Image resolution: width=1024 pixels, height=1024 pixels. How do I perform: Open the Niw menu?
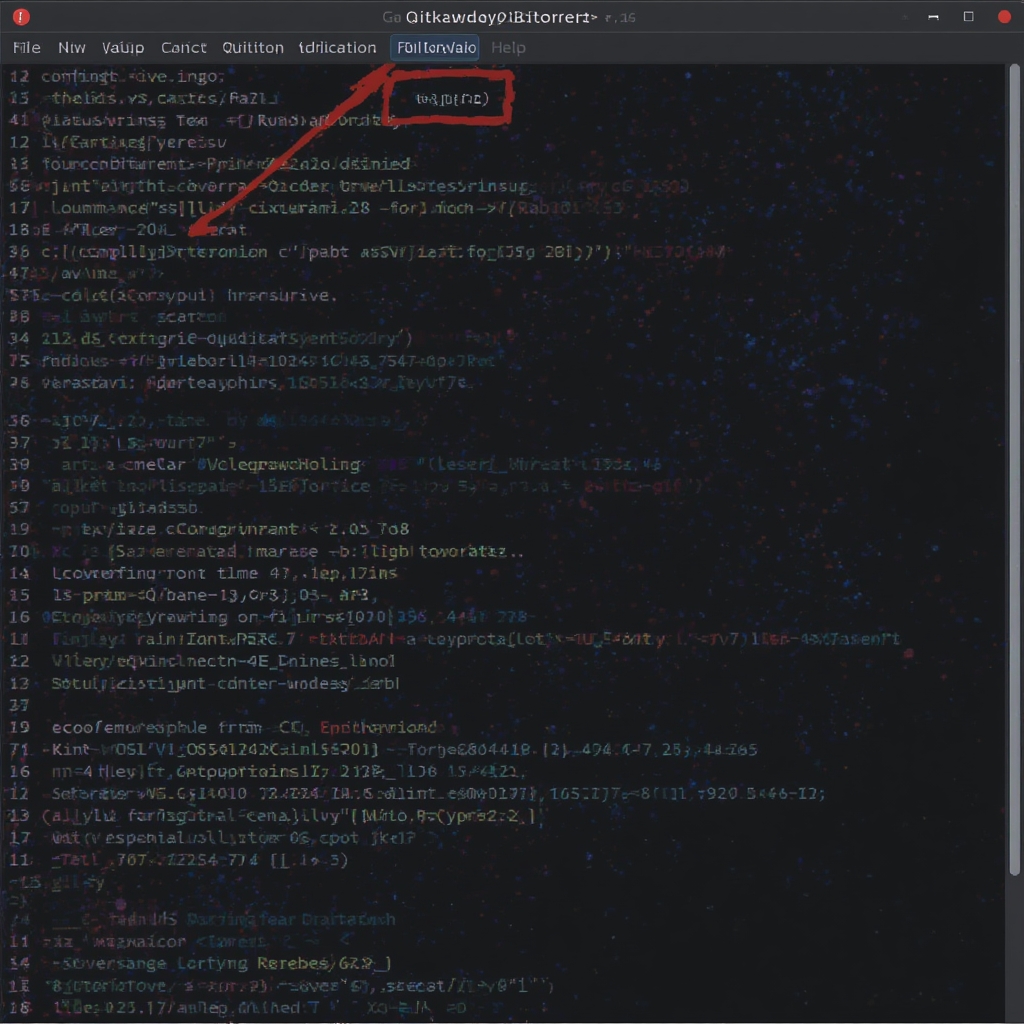[x=71, y=47]
